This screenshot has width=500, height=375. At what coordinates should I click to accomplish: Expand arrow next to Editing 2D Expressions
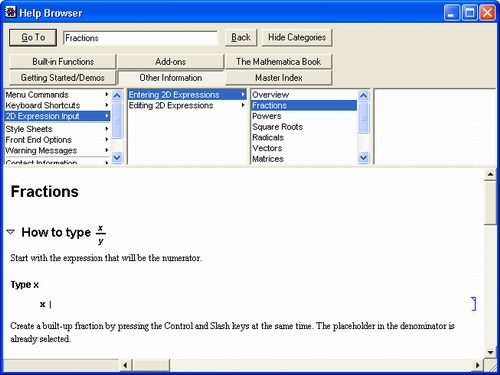(243, 105)
